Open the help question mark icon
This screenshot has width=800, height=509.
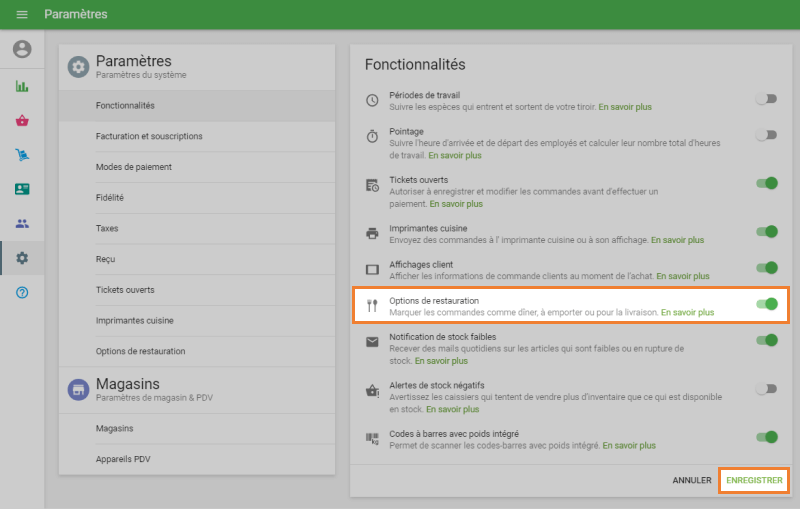(22, 292)
